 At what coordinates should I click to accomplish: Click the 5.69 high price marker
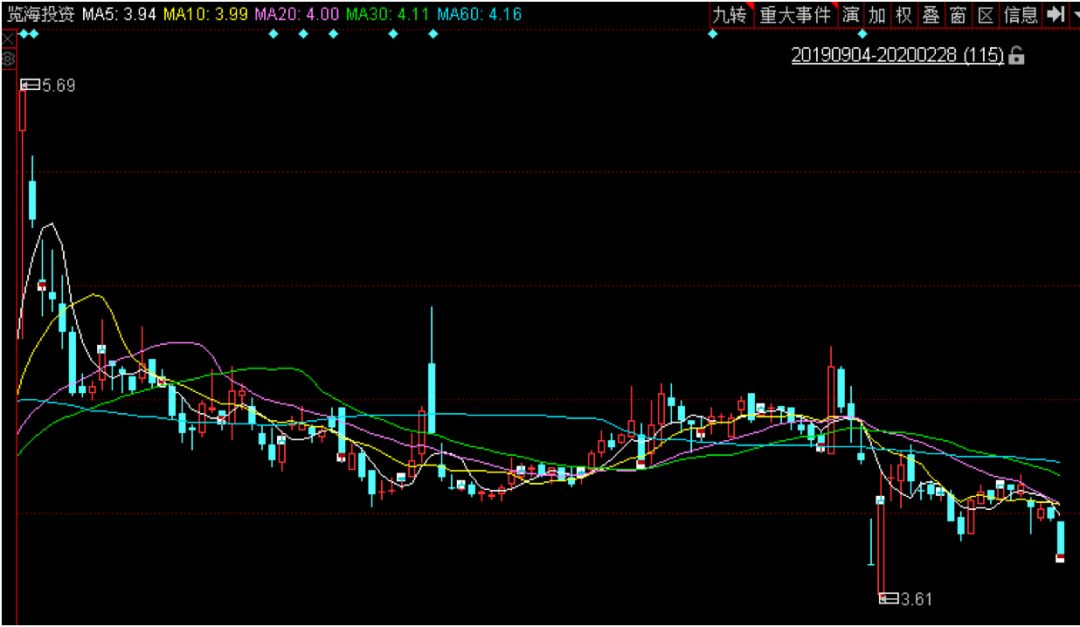click(x=59, y=85)
